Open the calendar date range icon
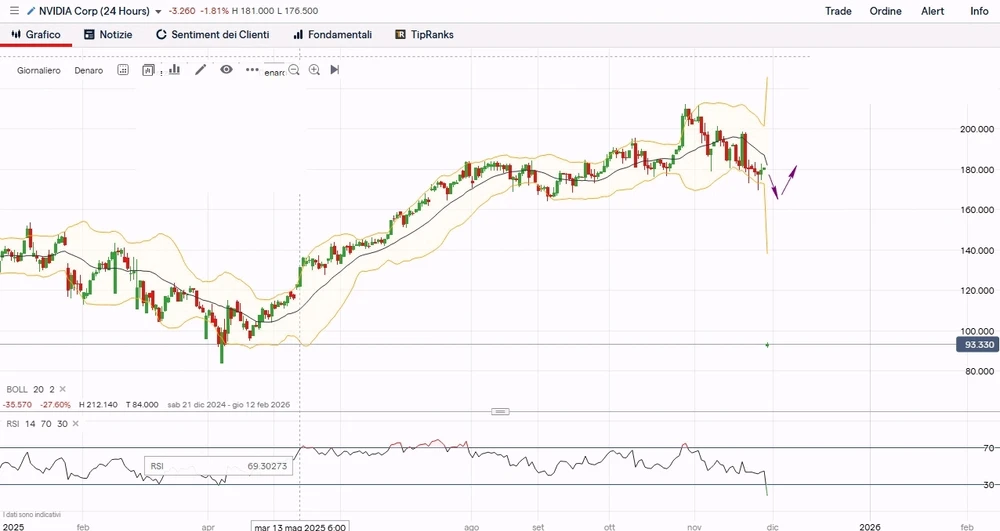The image size is (1000, 531). (x=123, y=70)
